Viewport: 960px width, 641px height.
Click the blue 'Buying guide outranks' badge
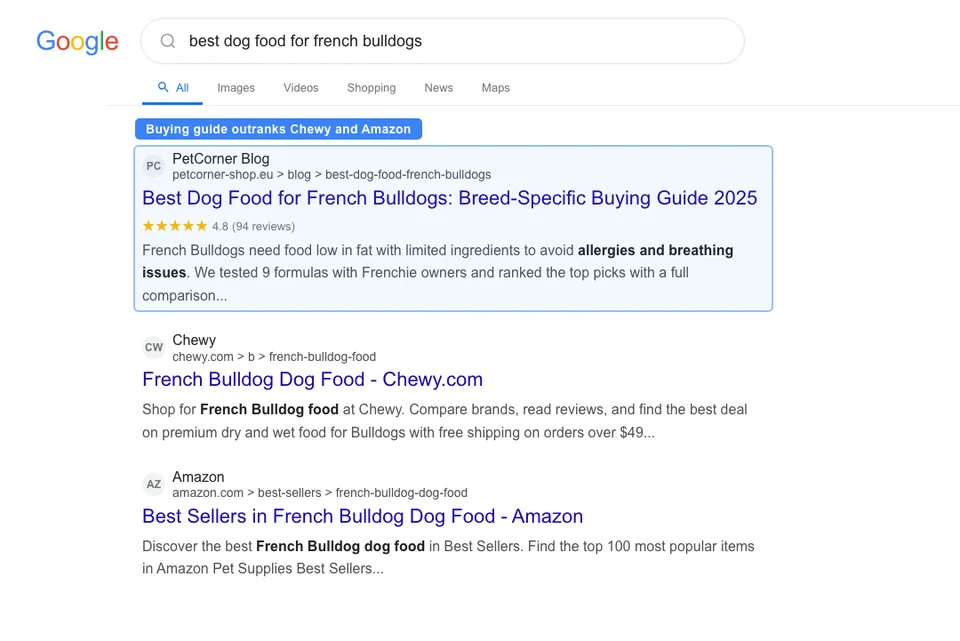pos(278,128)
